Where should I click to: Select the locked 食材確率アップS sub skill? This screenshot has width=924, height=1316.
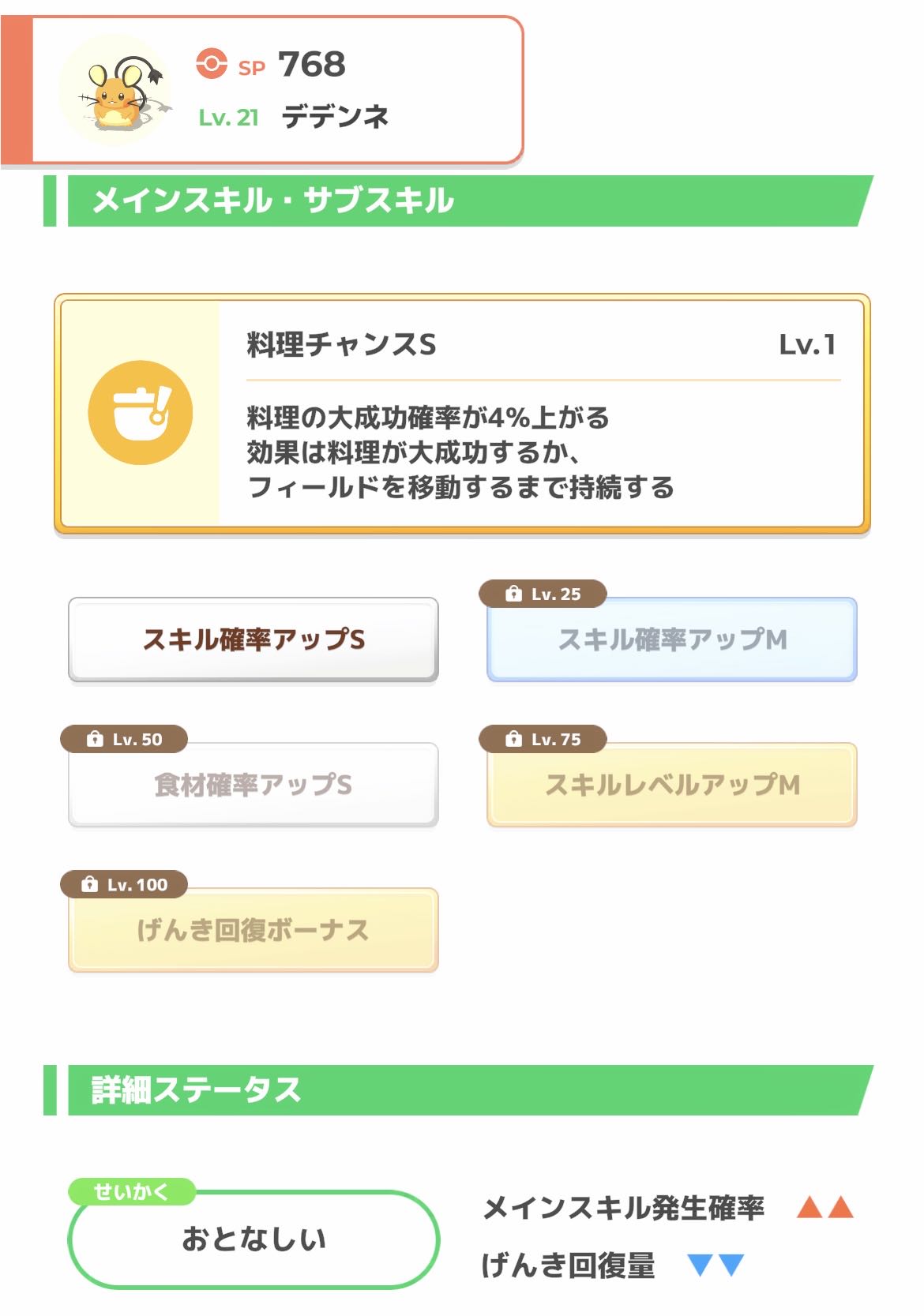[254, 785]
